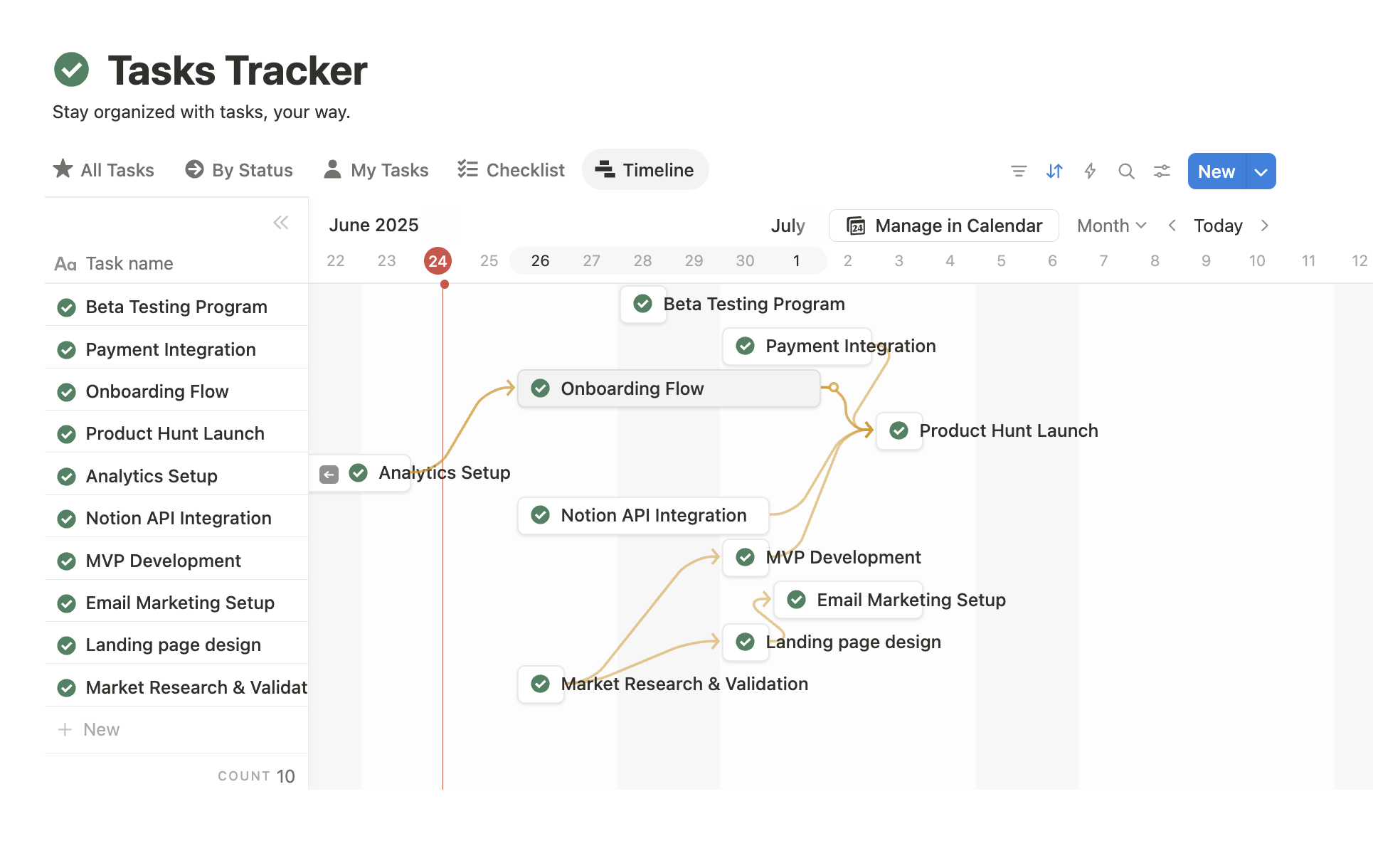Go to previous timeline period arrow
The width and height of the screenshot is (1373, 868).
1172,226
